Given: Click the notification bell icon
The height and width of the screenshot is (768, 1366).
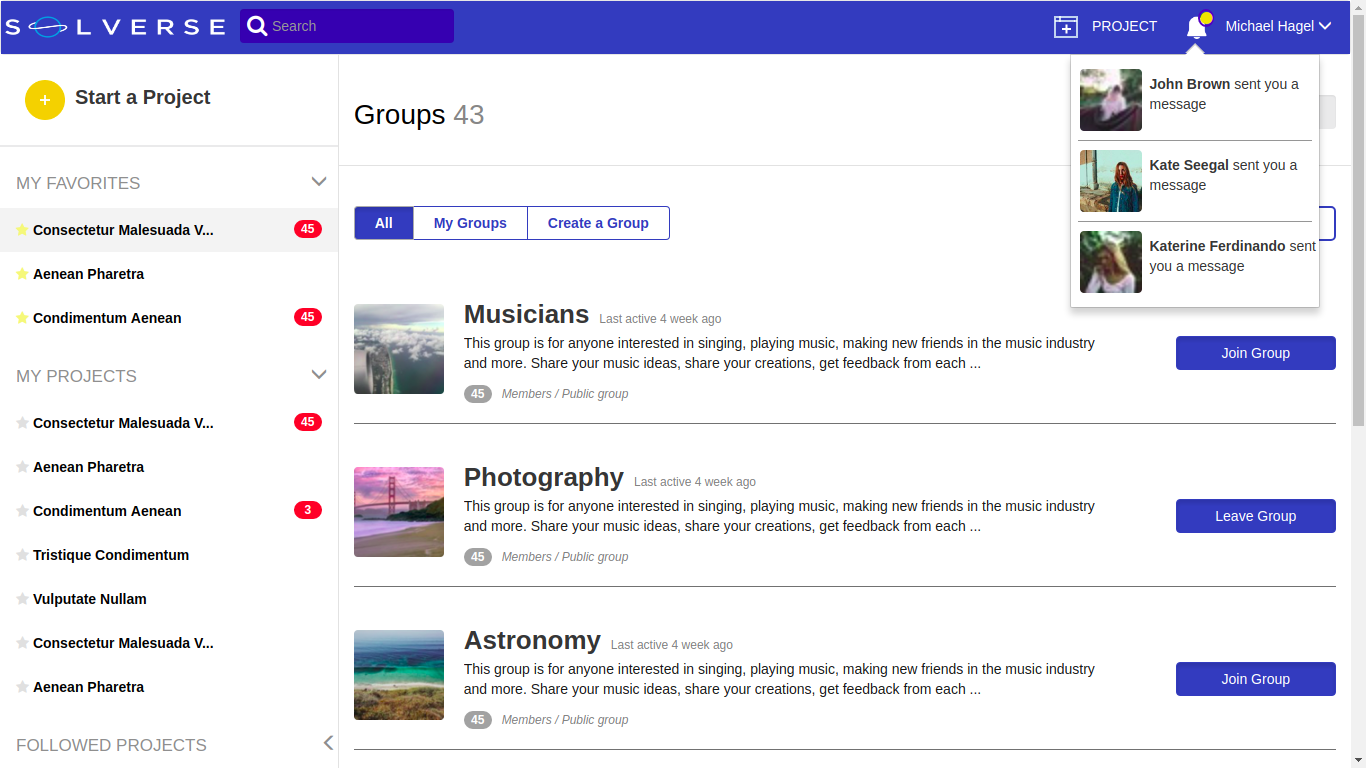Looking at the screenshot, I should (x=1196, y=27).
